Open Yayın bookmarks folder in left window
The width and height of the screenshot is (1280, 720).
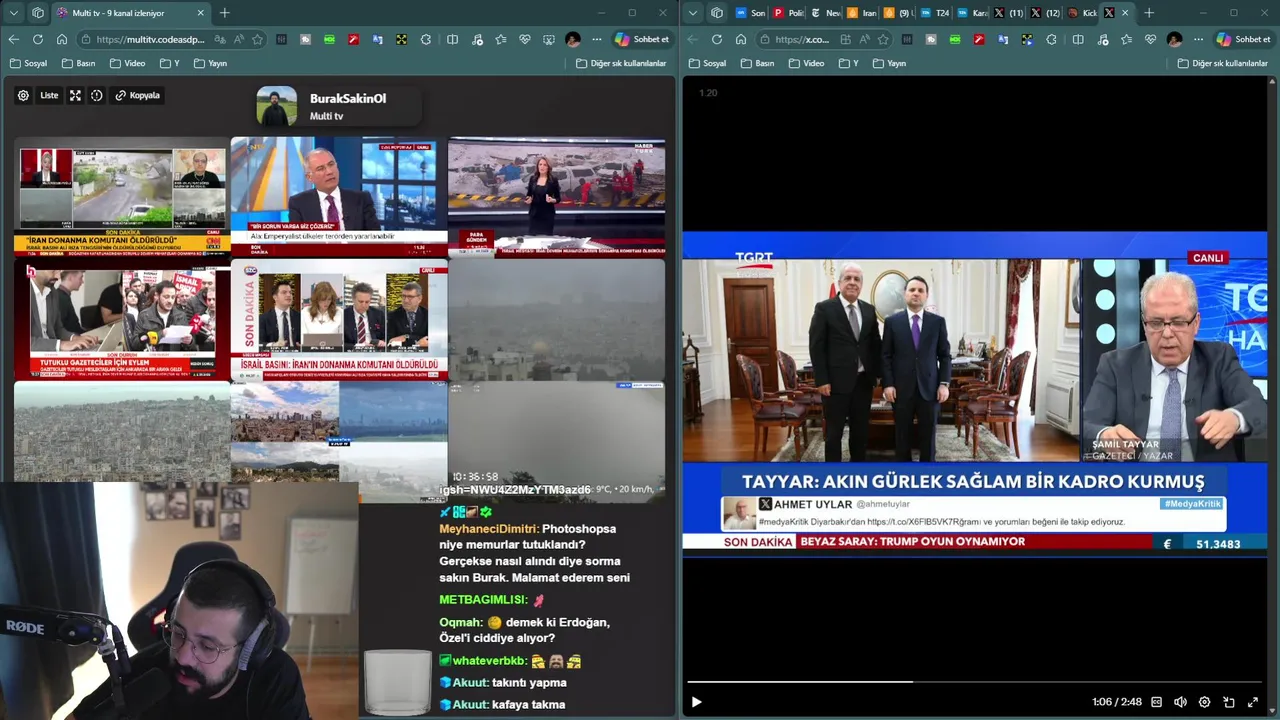[211, 63]
